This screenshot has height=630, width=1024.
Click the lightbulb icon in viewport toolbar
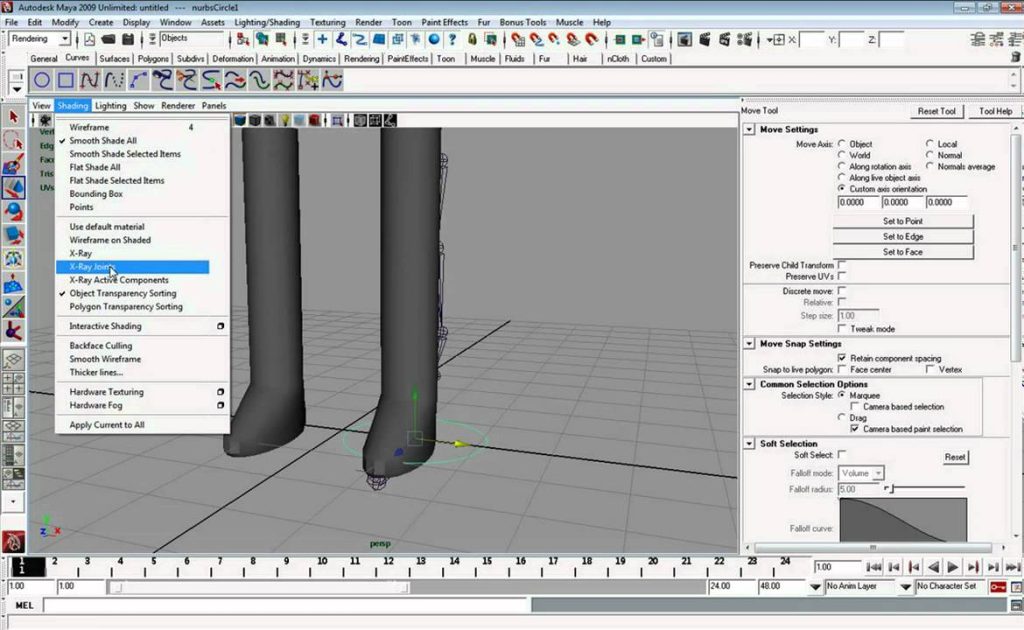click(285, 120)
